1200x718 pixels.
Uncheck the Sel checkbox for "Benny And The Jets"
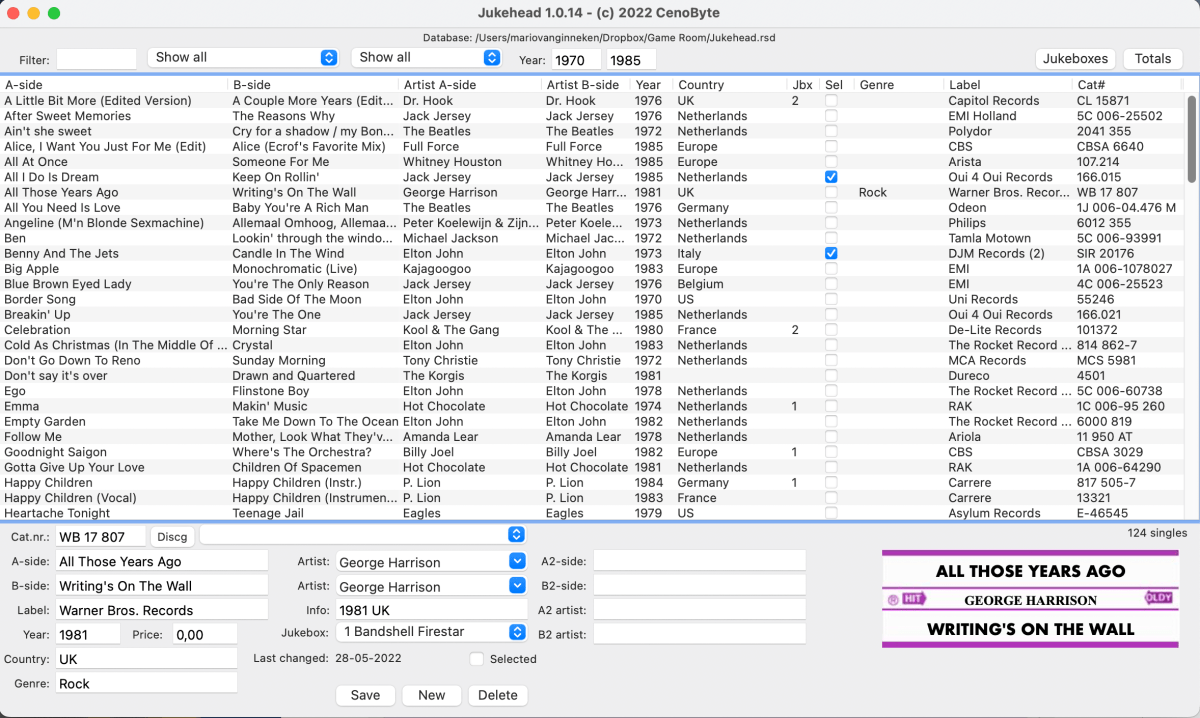(830, 253)
